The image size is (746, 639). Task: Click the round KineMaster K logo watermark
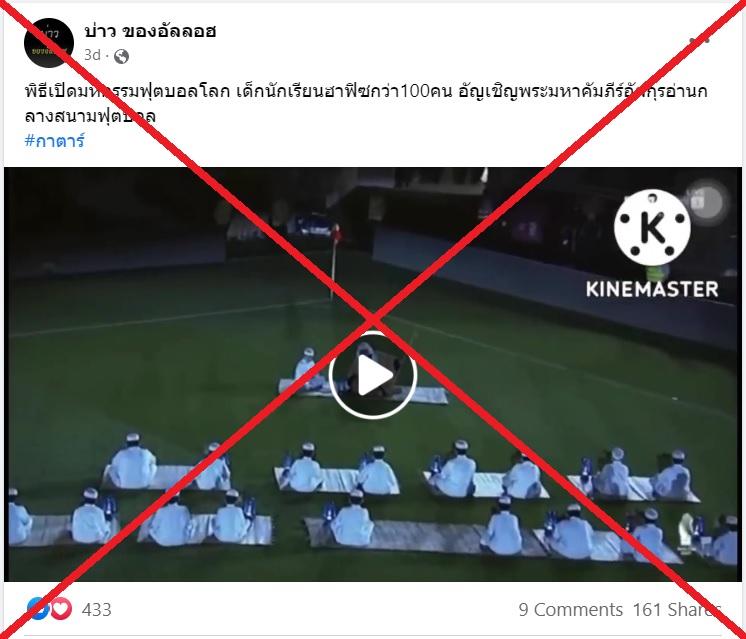[x=652, y=227]
